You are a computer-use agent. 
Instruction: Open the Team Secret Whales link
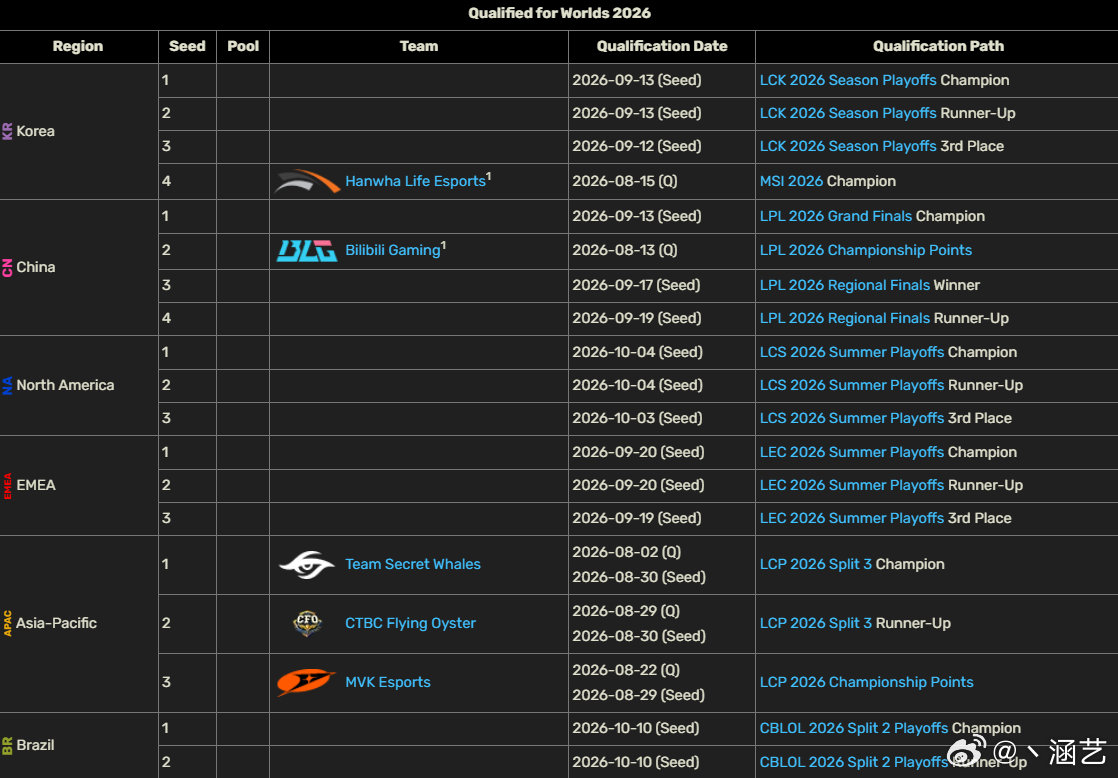(413, 564)
